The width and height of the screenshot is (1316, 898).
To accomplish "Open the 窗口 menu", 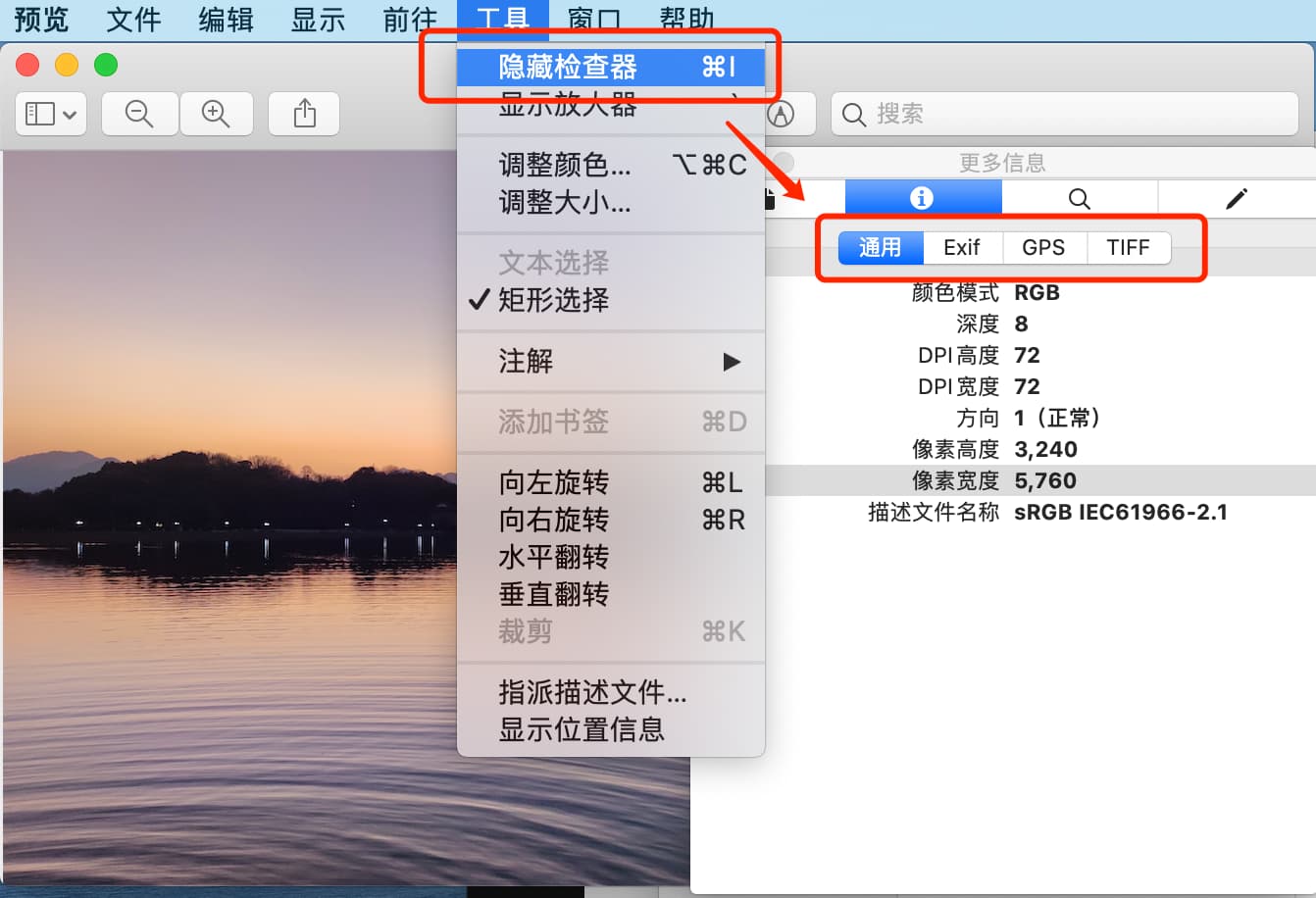I will [x=594, y=20].
